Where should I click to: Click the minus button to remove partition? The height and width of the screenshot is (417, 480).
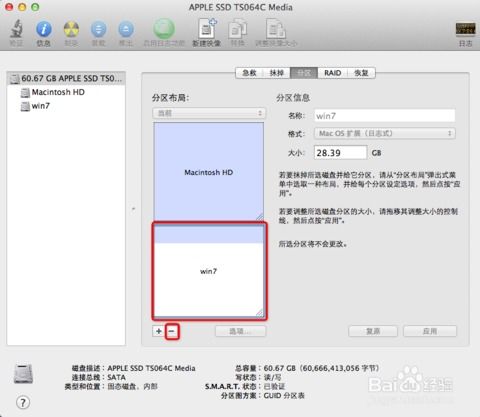click(172, 331)
